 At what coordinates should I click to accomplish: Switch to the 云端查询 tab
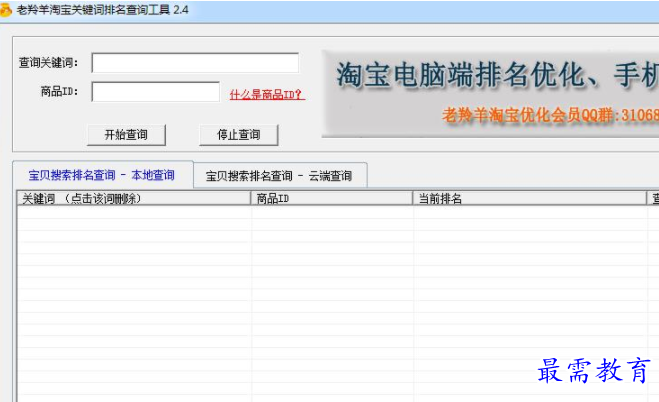click(280, 176)
